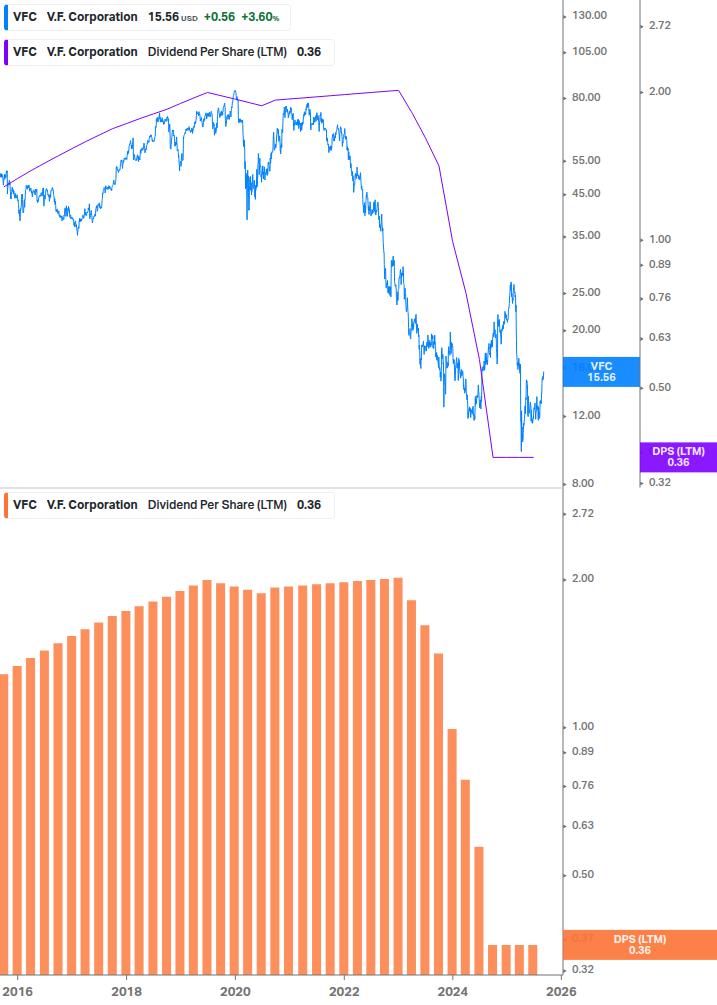Select the orange Dividend Per Share (LTM) legend
717x1005 pixels.
[169, 505]
